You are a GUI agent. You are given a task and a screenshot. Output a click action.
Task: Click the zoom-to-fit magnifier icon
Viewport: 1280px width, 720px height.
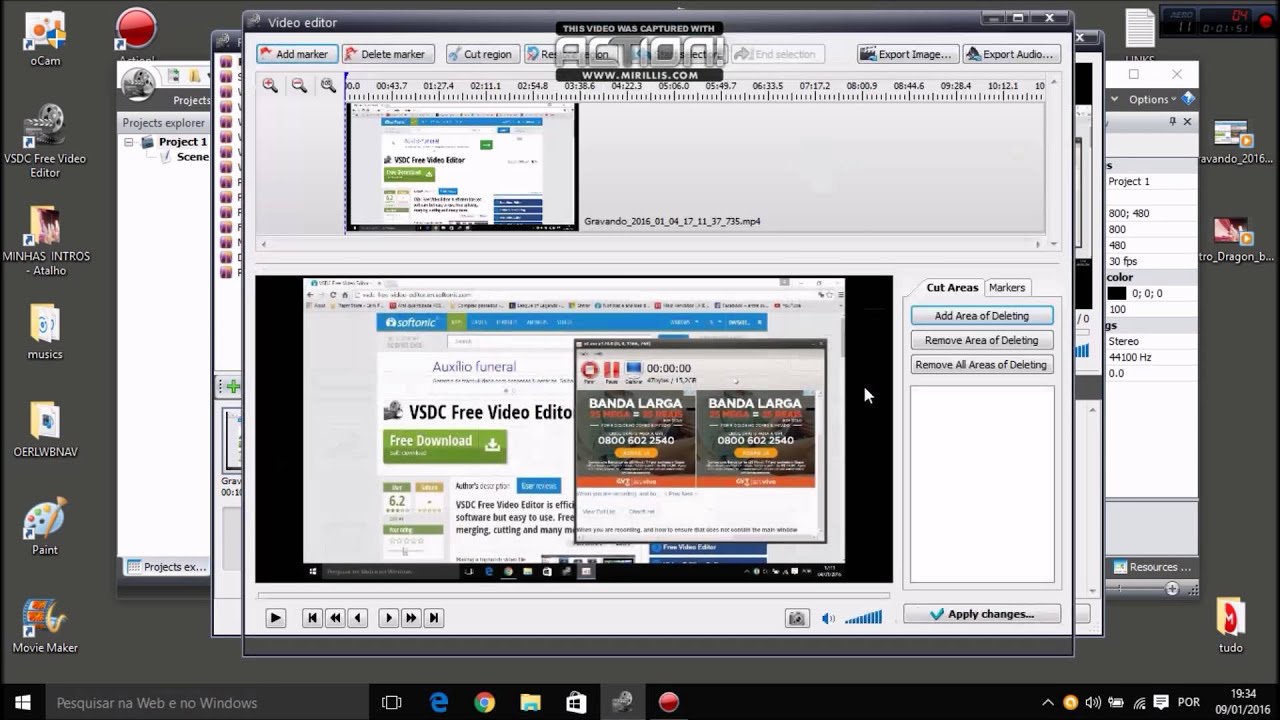coord(328,86)
